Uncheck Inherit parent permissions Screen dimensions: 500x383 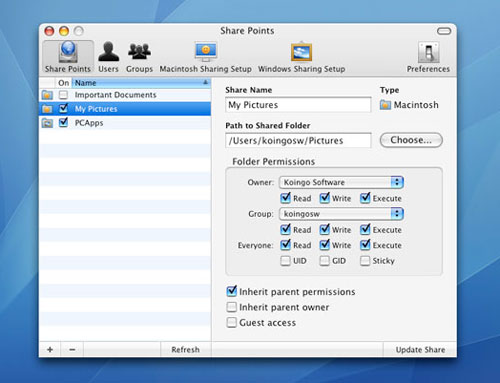pyautogui.click(x=232, y=291)
